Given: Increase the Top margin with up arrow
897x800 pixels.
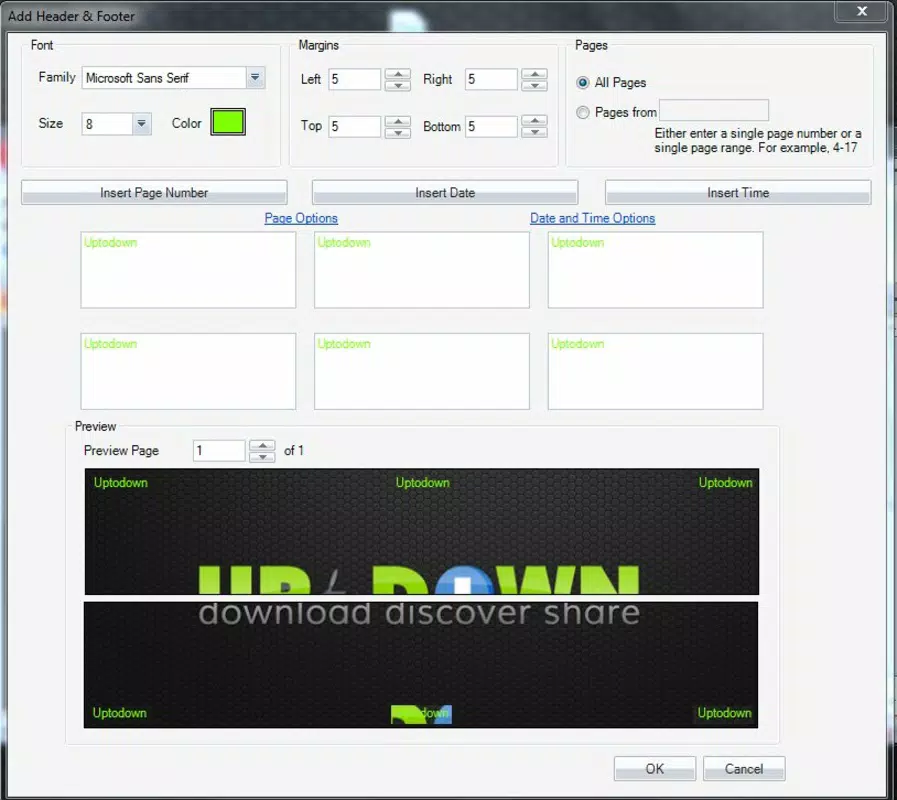Looking at the screenshot, I should [398, 121].
